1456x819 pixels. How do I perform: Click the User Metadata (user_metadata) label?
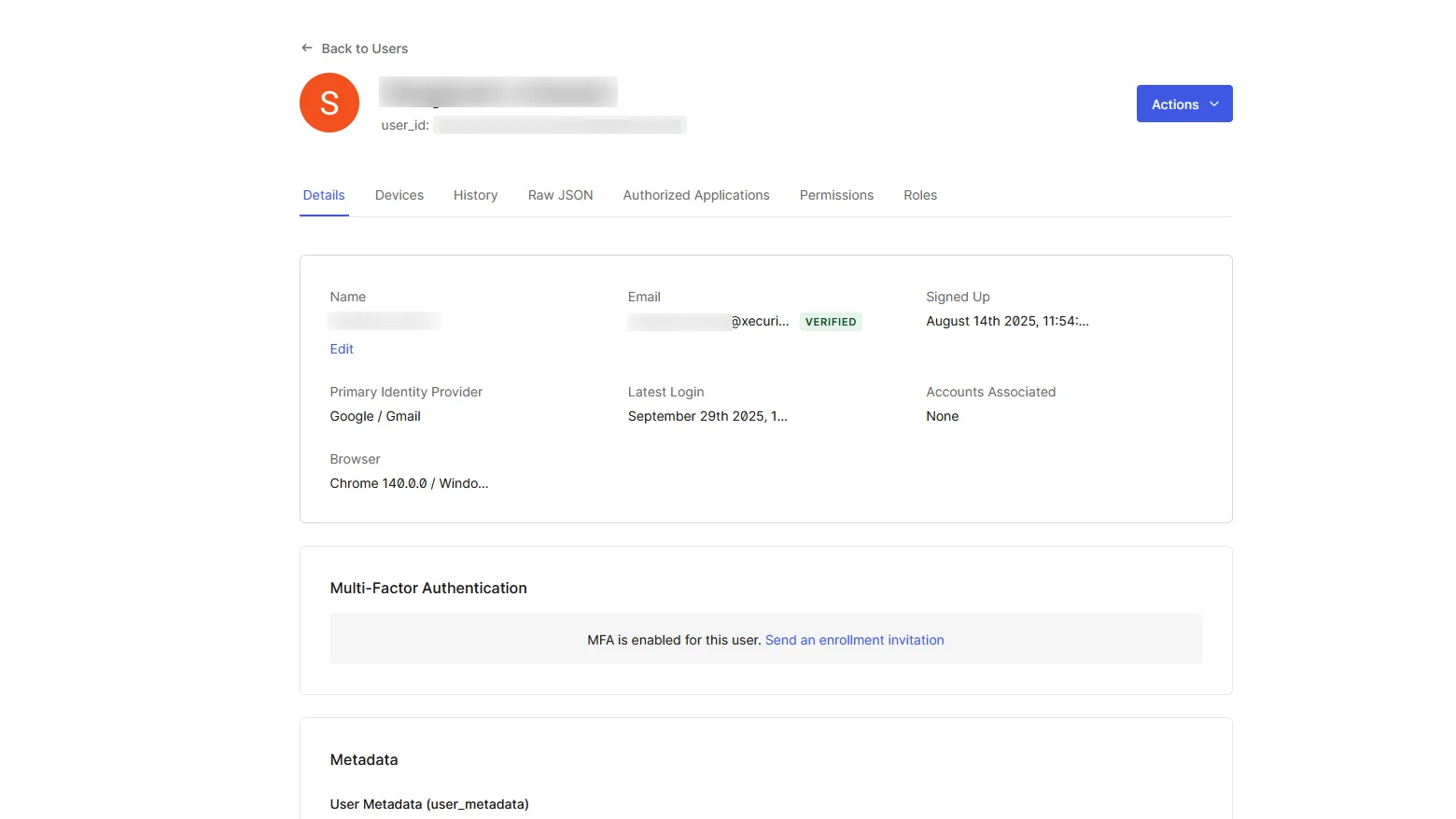429,803
